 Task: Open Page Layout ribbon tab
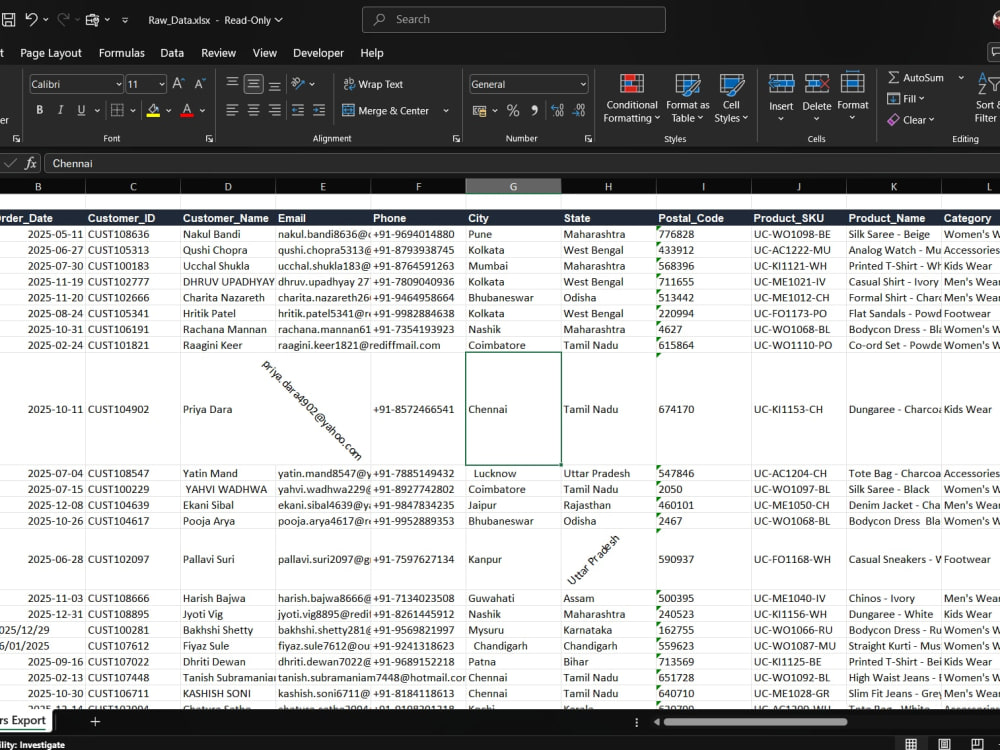click(x=51, y=53)
